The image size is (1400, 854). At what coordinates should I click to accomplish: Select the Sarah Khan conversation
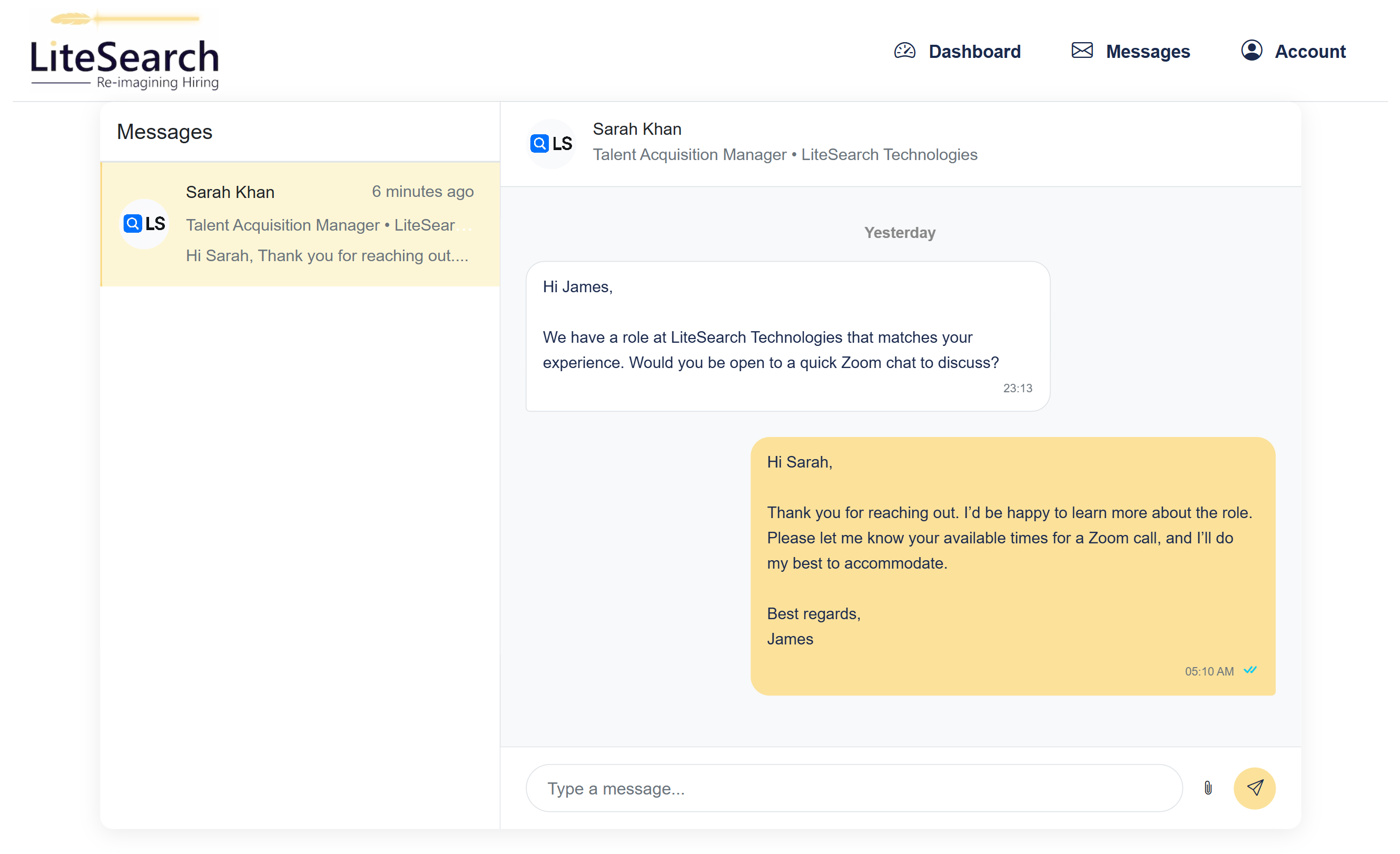301,224
